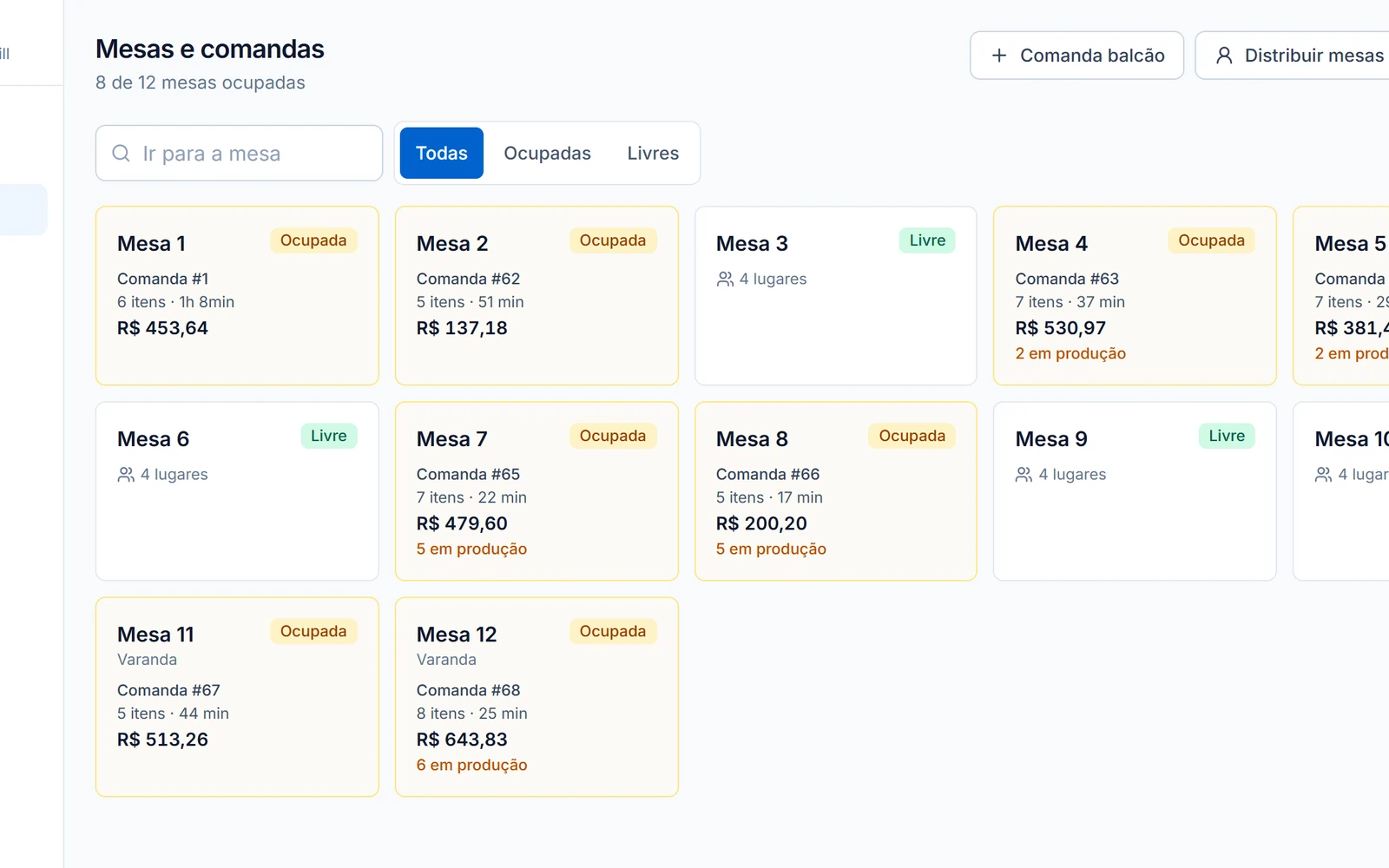Open the Mesa 8 card

coord(836,490)
